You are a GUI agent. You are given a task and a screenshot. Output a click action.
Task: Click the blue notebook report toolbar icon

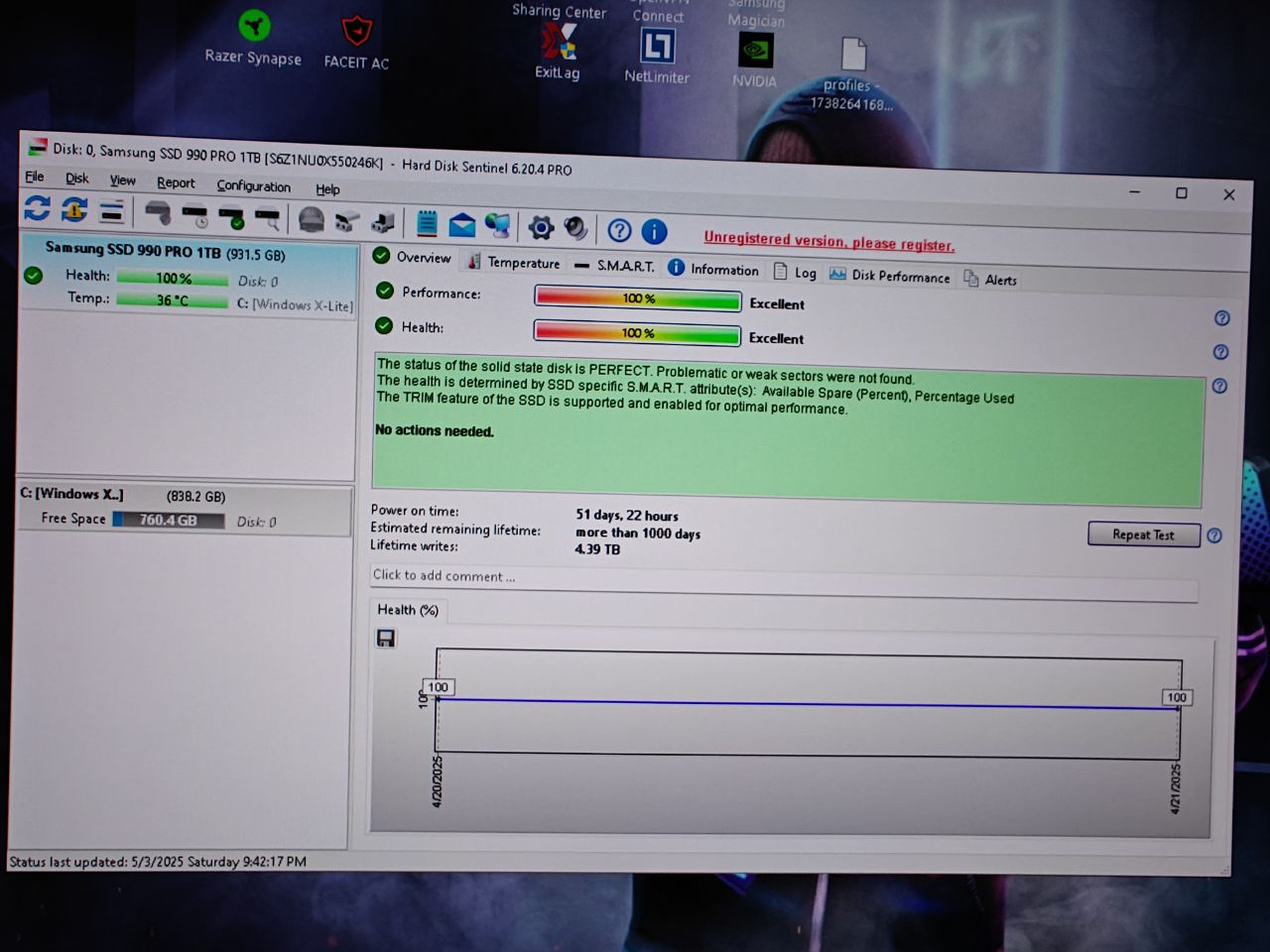pos(427,223)
